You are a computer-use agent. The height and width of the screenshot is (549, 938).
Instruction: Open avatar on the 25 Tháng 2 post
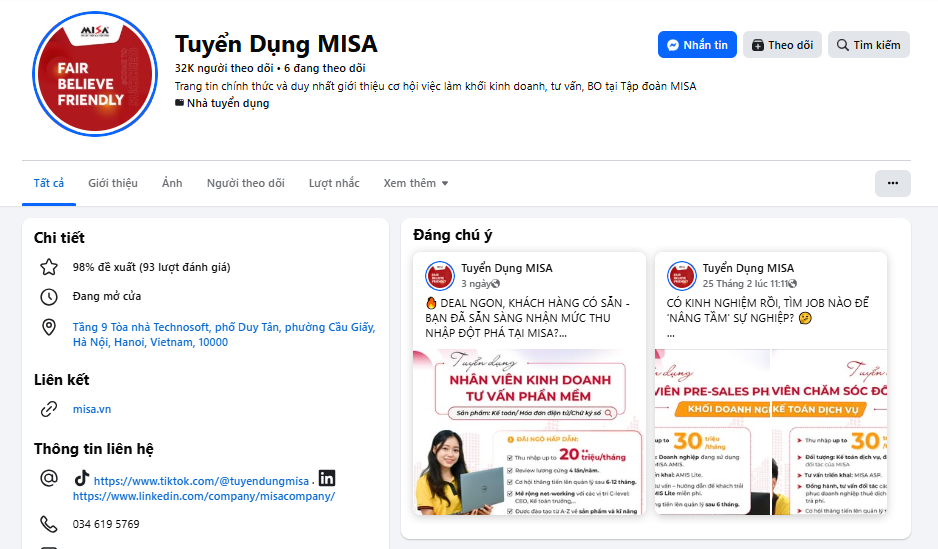[681, 276]
